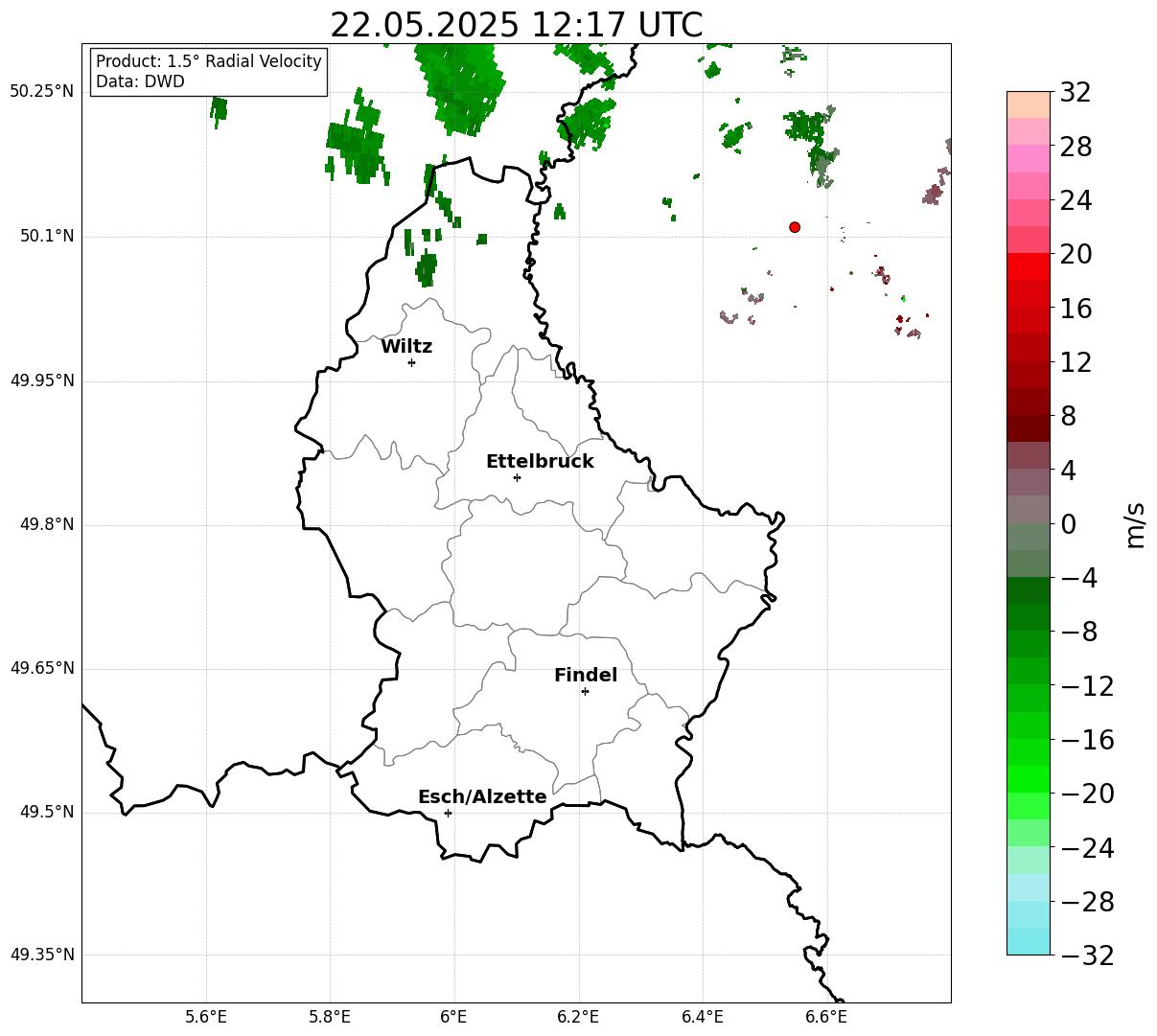Click the 'Product: 1.5° Radial Velocity' text
Screen dimensions: 1157x1036
[x=209, y=62]
